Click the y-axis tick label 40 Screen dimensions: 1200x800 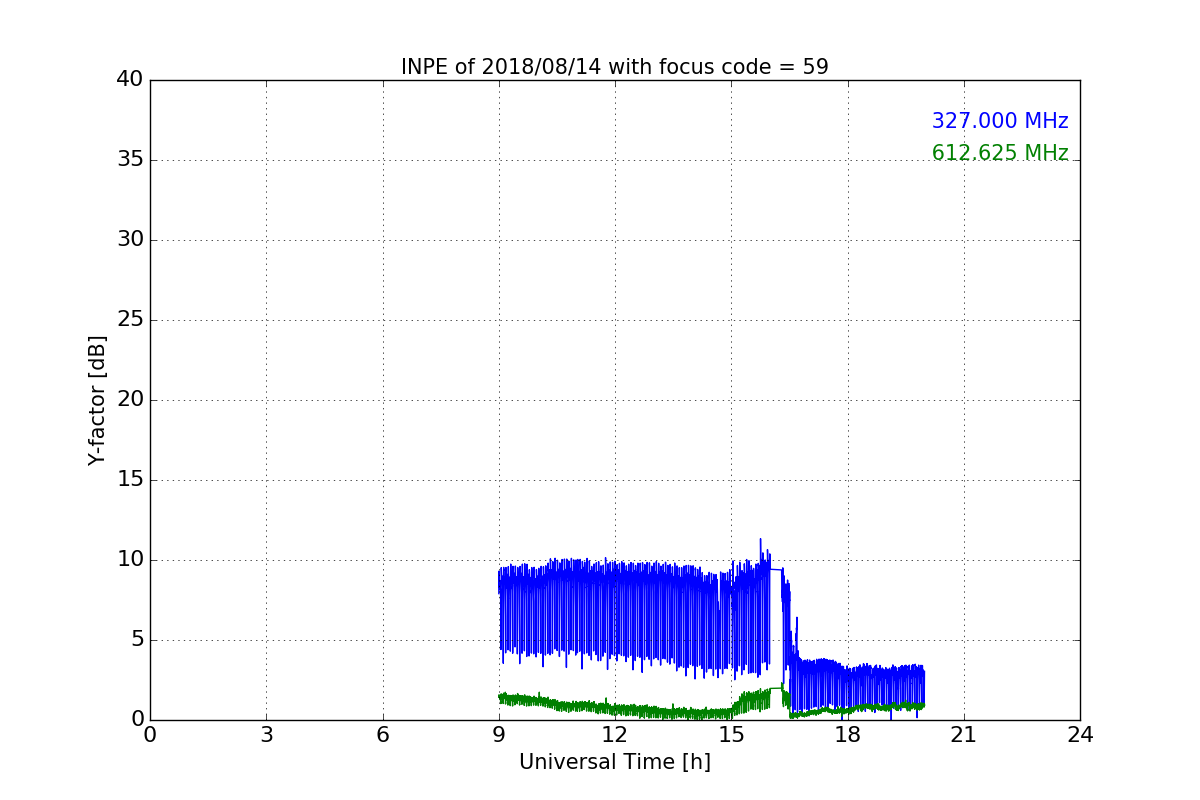[x=130, y=80]
